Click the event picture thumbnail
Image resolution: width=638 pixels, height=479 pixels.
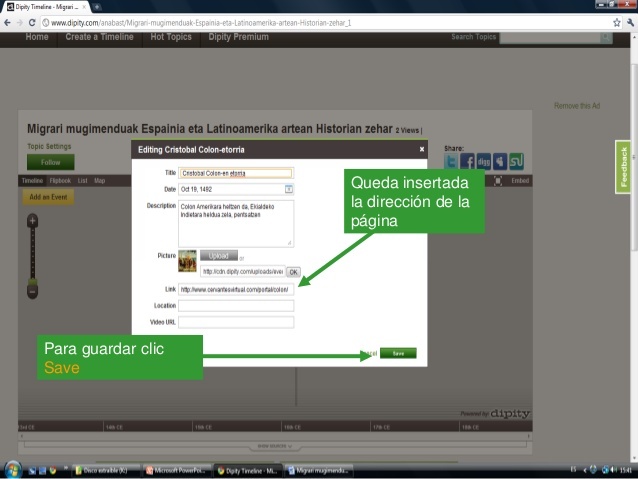(x=187, y=261)
